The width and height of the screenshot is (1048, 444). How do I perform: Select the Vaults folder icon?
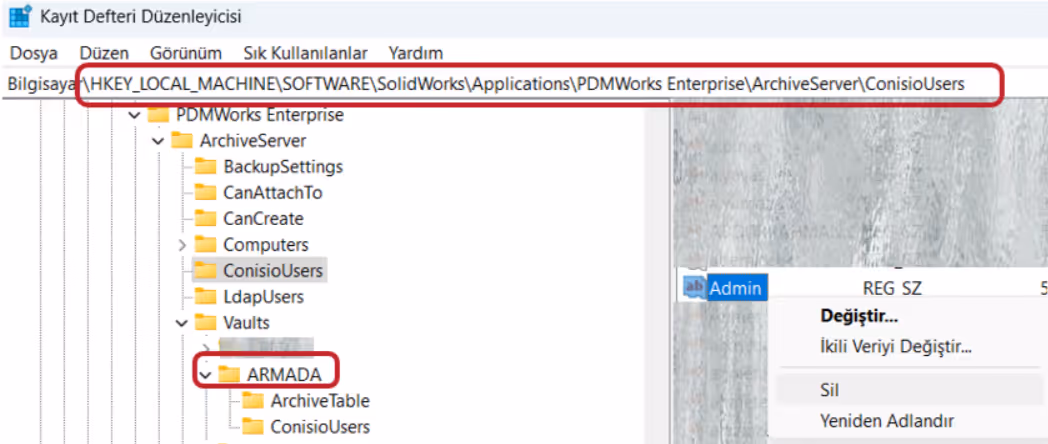[x=205, y=323]
